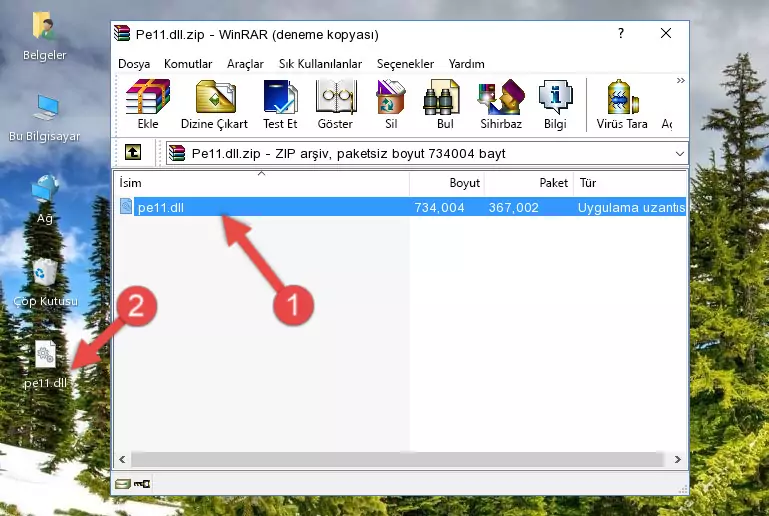Click the WinRAR title bar help button
The height and width of the screenshot is (516, 769).
[621, 33]
